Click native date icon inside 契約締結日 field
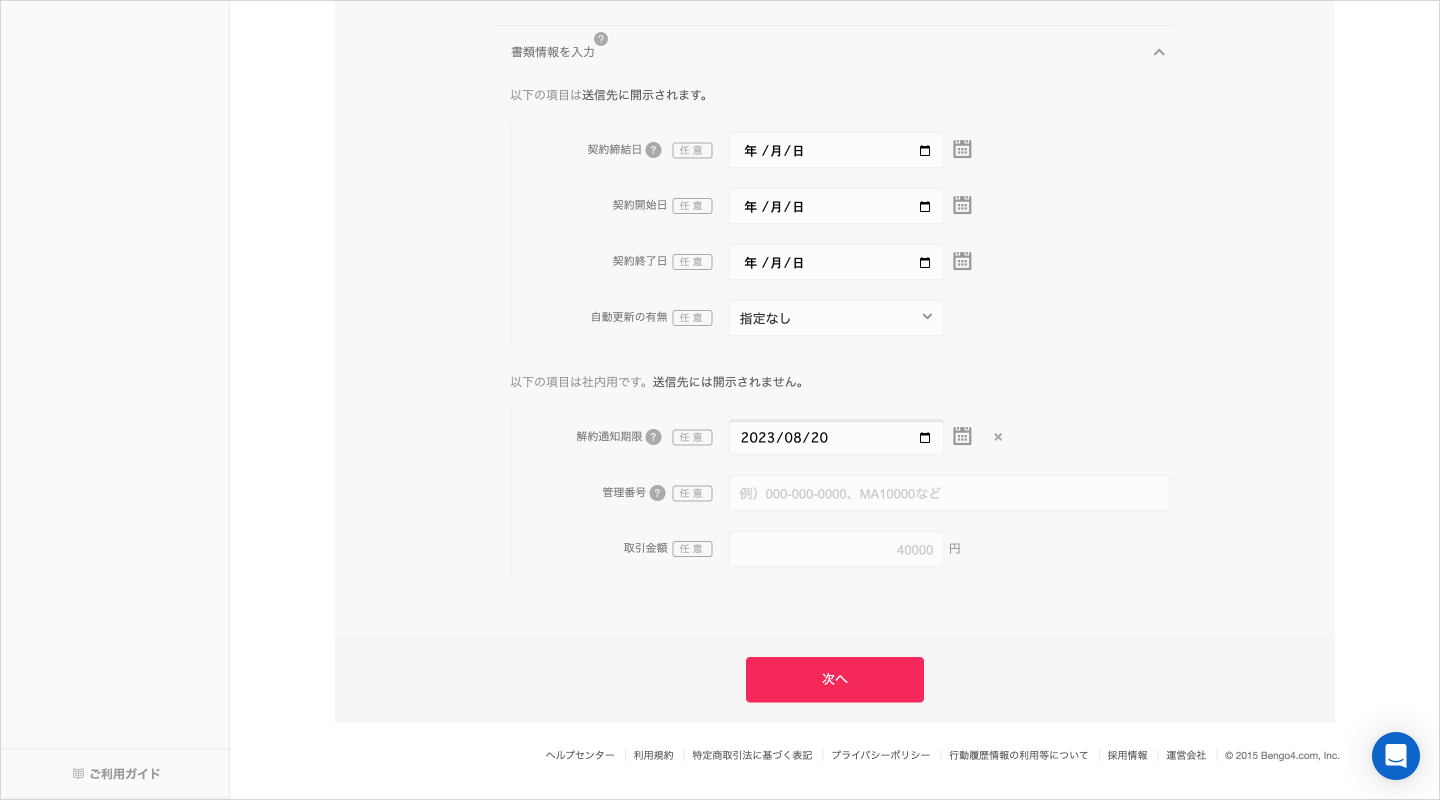1440x800 pixels. pyautogui.click(x=925, y=151)
